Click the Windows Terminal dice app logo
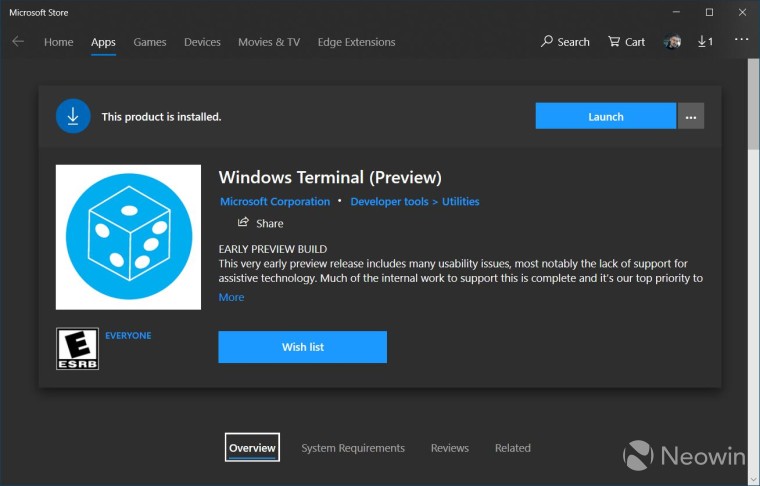The width and height of the screenshot is (760, 486). 128,237
